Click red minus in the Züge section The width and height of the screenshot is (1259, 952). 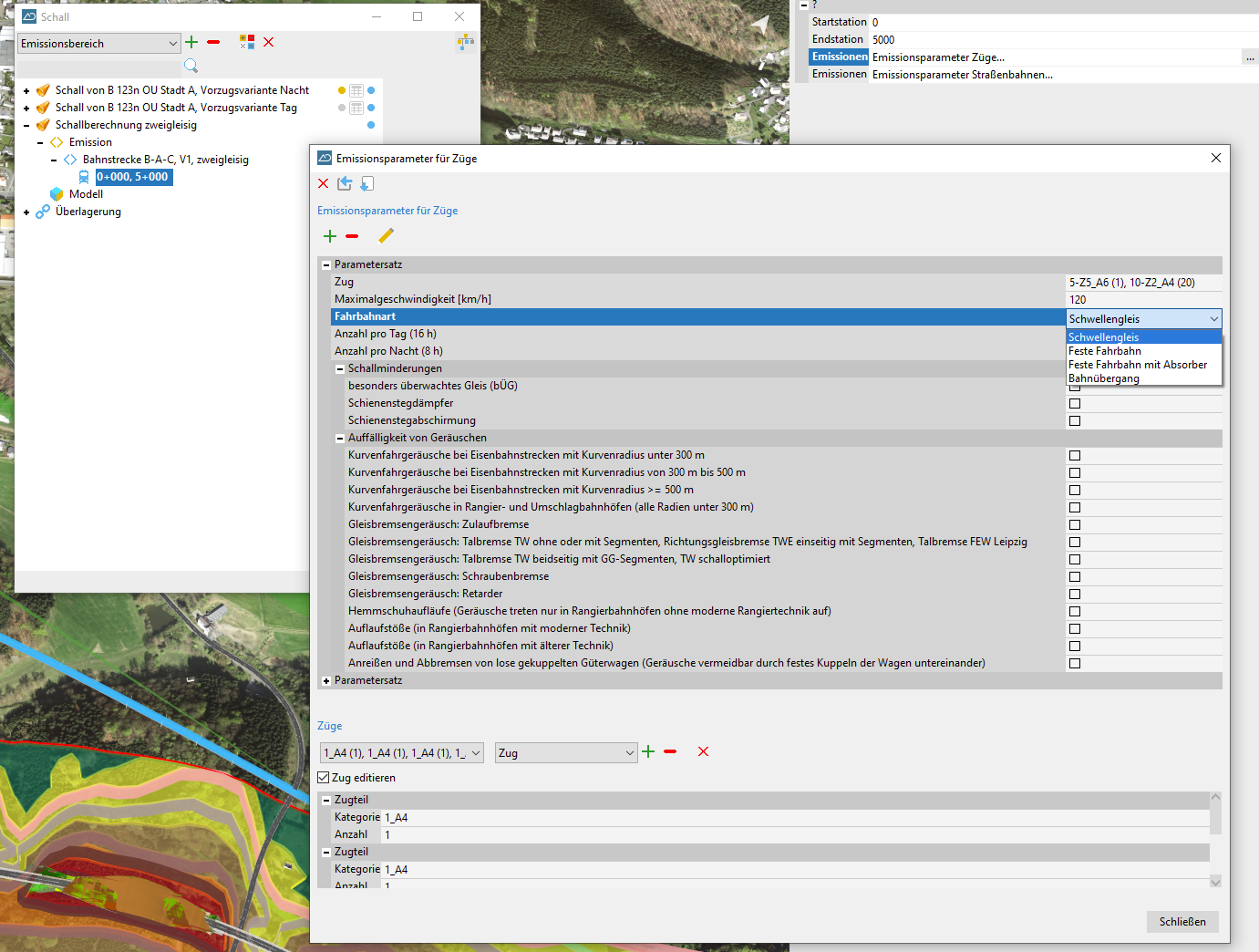[670, 752]
